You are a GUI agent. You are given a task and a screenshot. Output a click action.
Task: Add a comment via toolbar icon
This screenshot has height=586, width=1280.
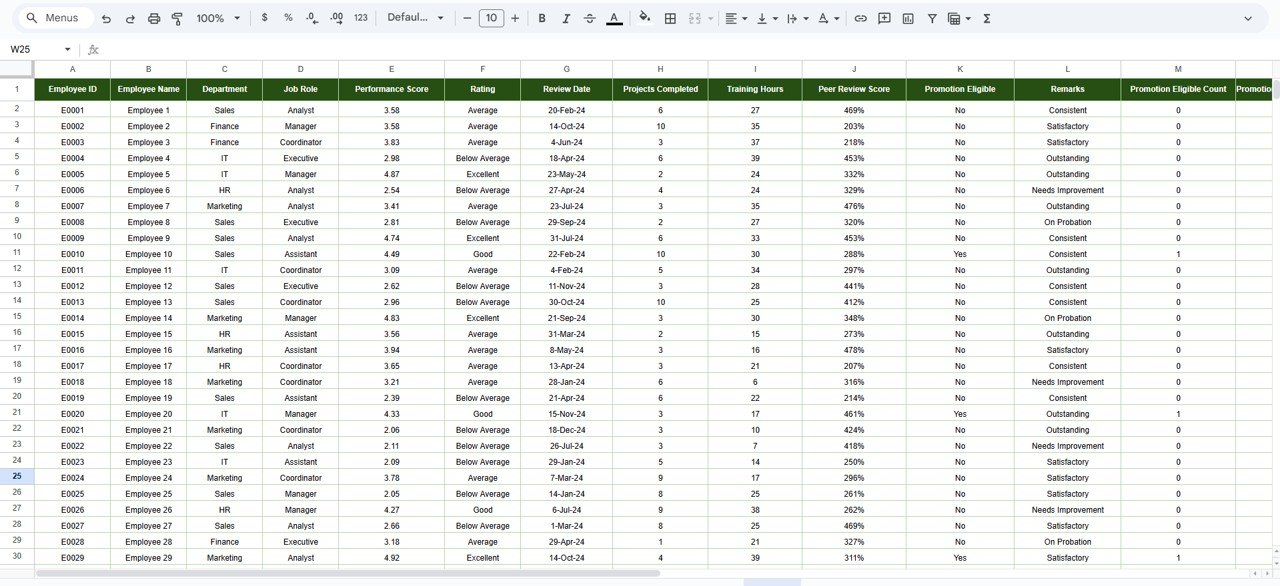point(884,19)
